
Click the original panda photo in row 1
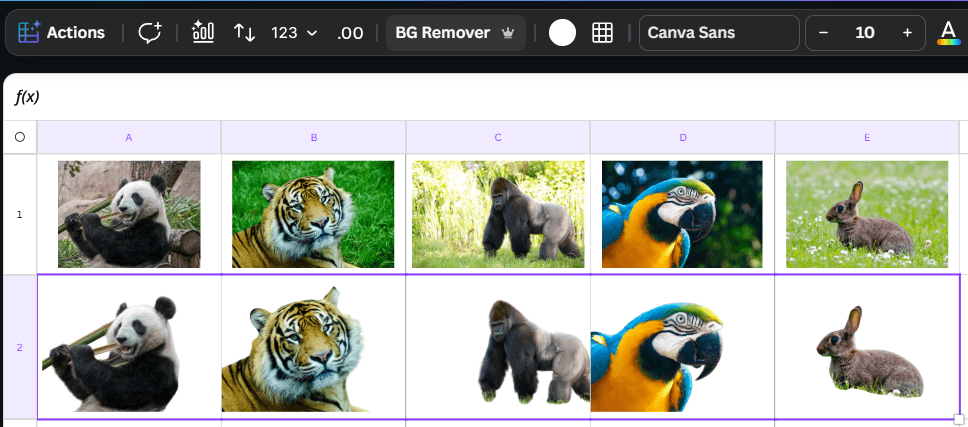click(129, 214)
